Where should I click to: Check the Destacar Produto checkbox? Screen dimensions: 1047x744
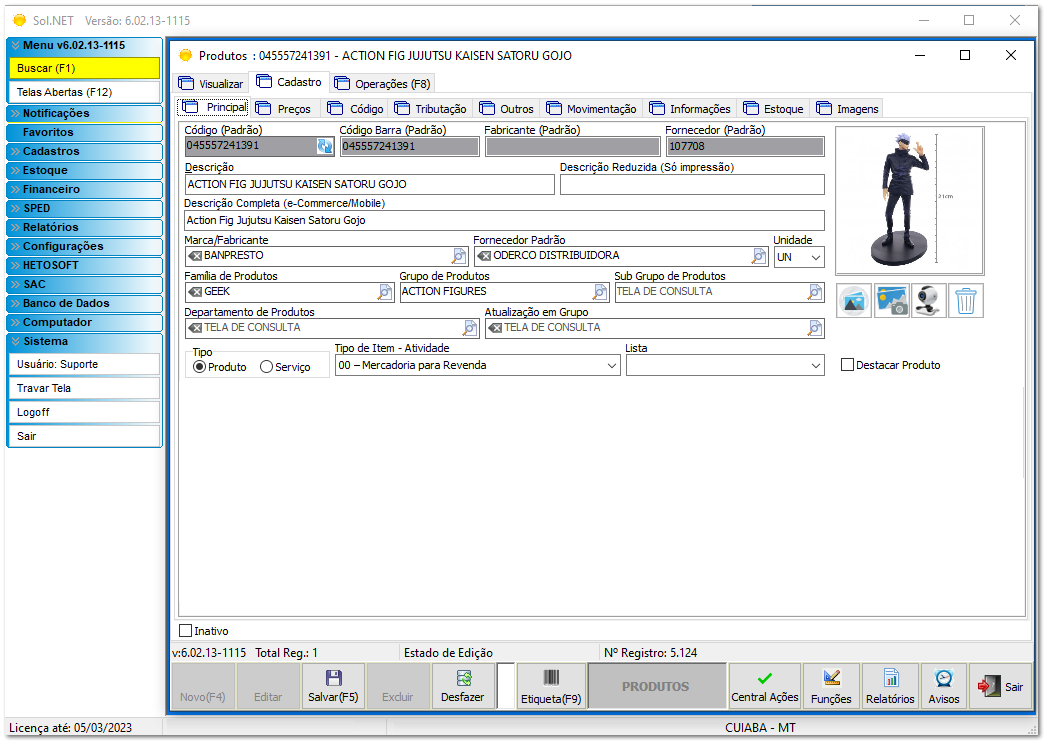coord(848,364)
